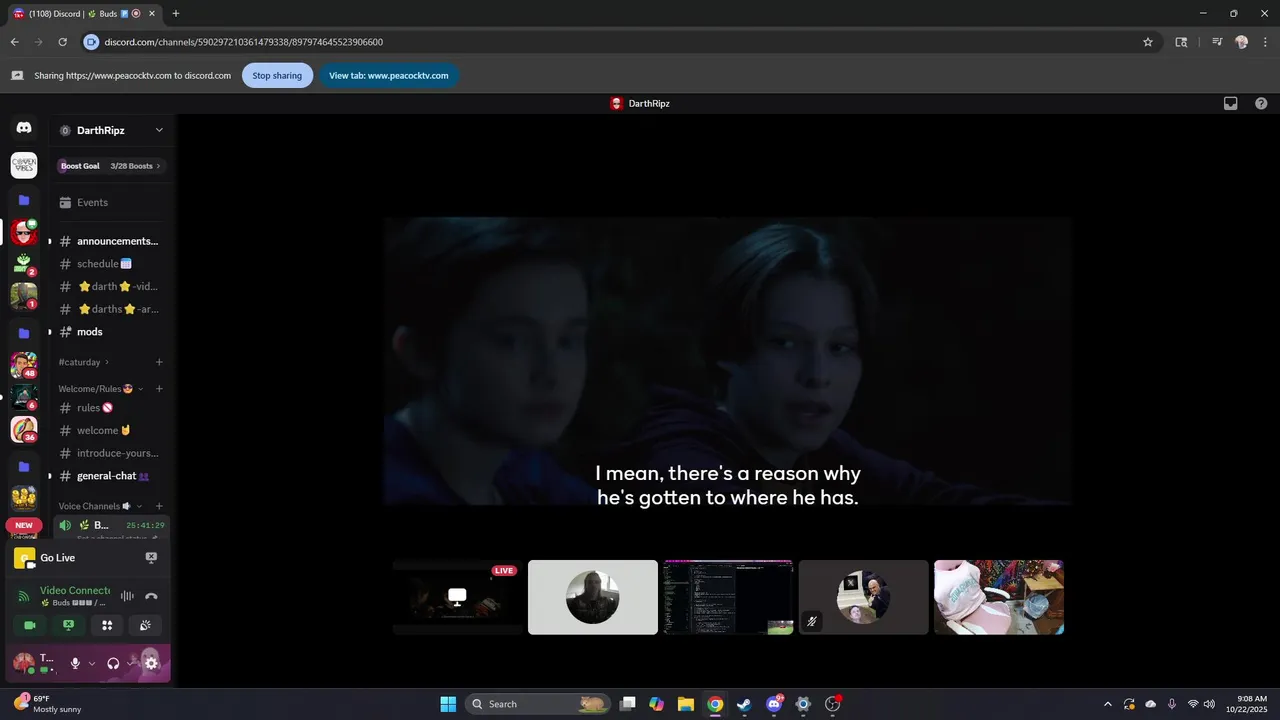Open a new browser tab
Screen dimensions: 1280x720
(176, 13)
